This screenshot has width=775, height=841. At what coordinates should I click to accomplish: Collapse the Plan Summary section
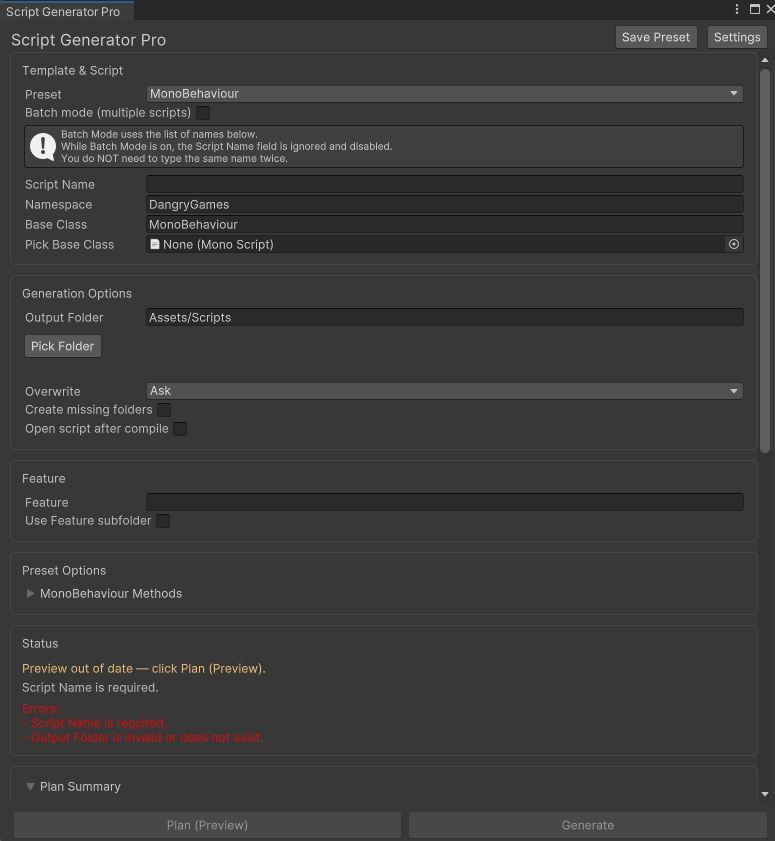tap(31, 787)
